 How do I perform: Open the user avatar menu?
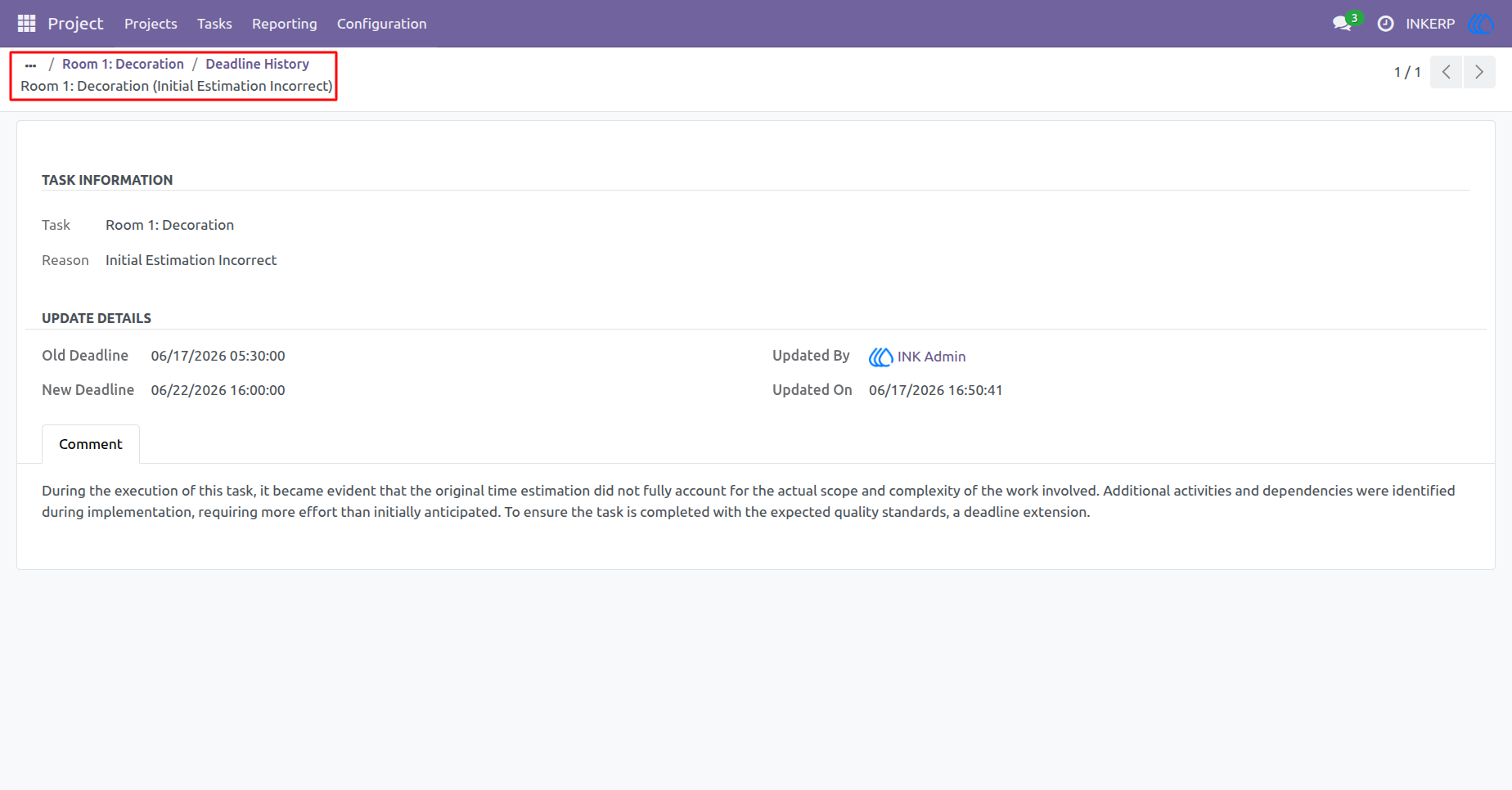(x=1481, y=24)
